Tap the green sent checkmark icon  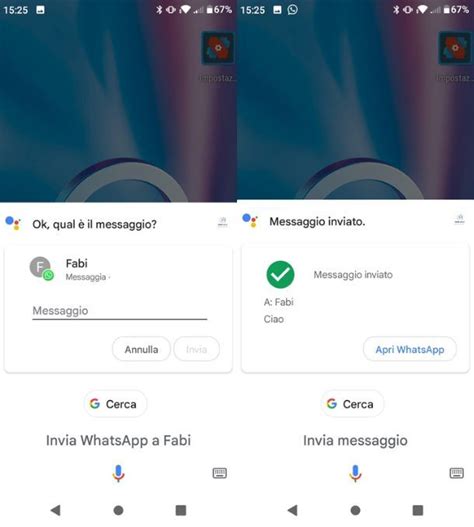coord(280,275)
